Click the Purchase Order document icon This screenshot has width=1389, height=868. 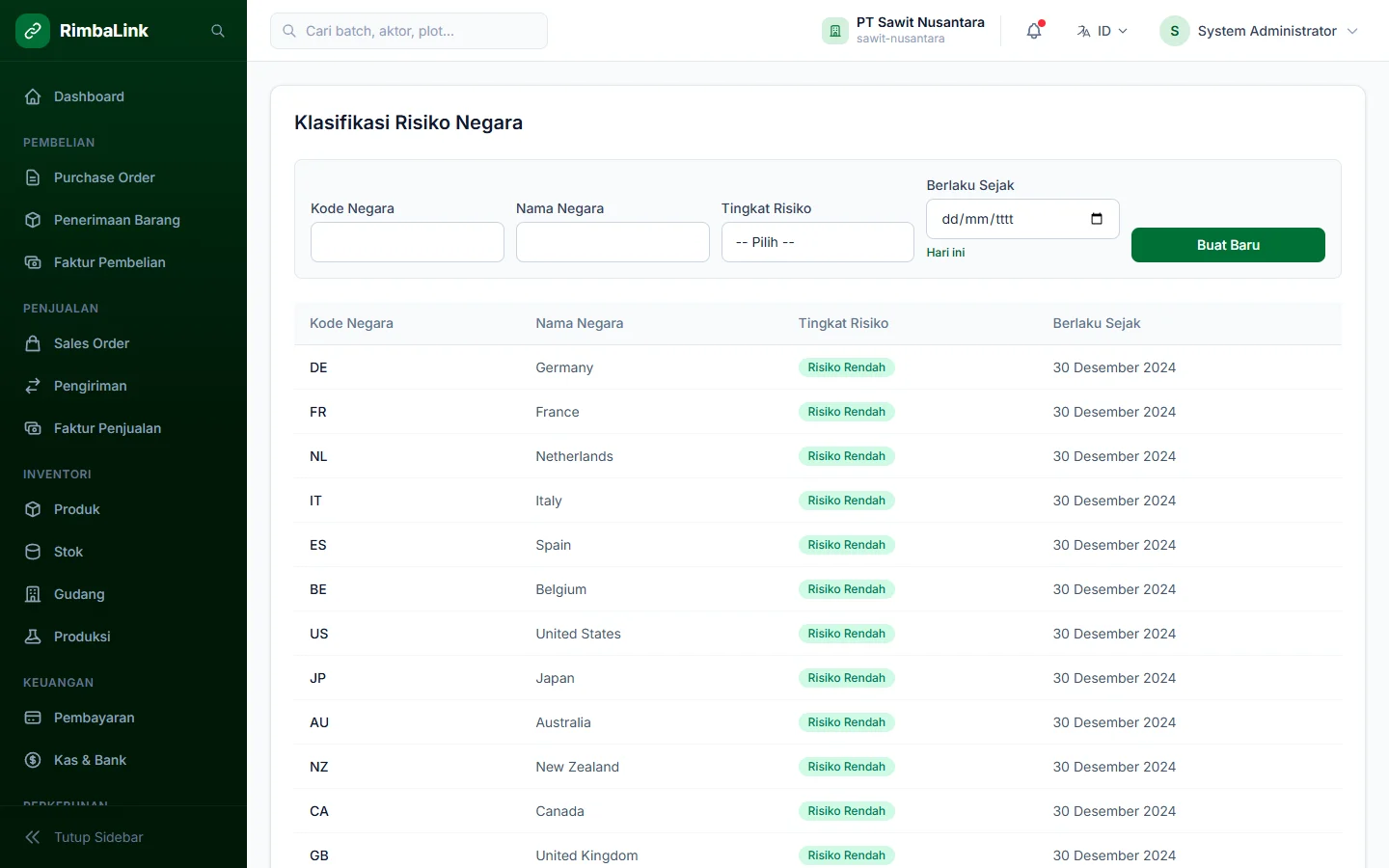click(x=33, y=177)
